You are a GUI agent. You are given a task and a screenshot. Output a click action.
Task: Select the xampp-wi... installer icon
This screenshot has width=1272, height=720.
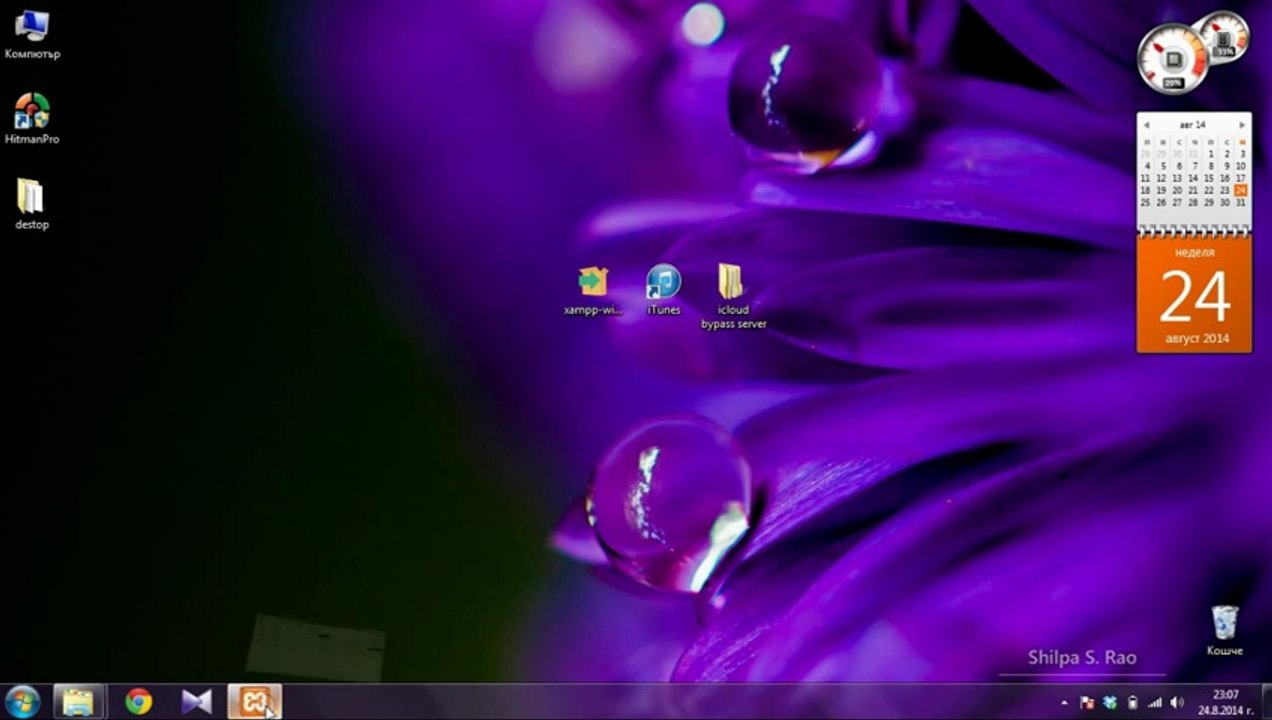click(x=593, y=283)
